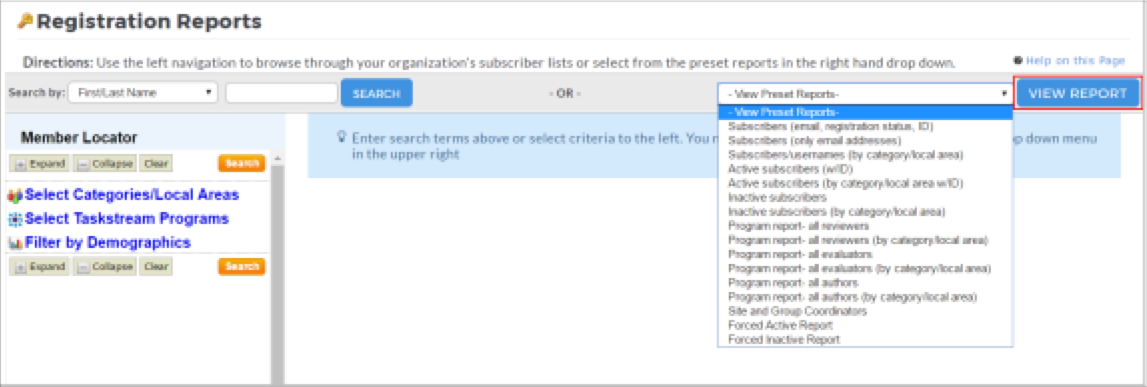1147x387 pixels.
Task: Click the Filter by Demographics chart icon
Action: [15, 243]
